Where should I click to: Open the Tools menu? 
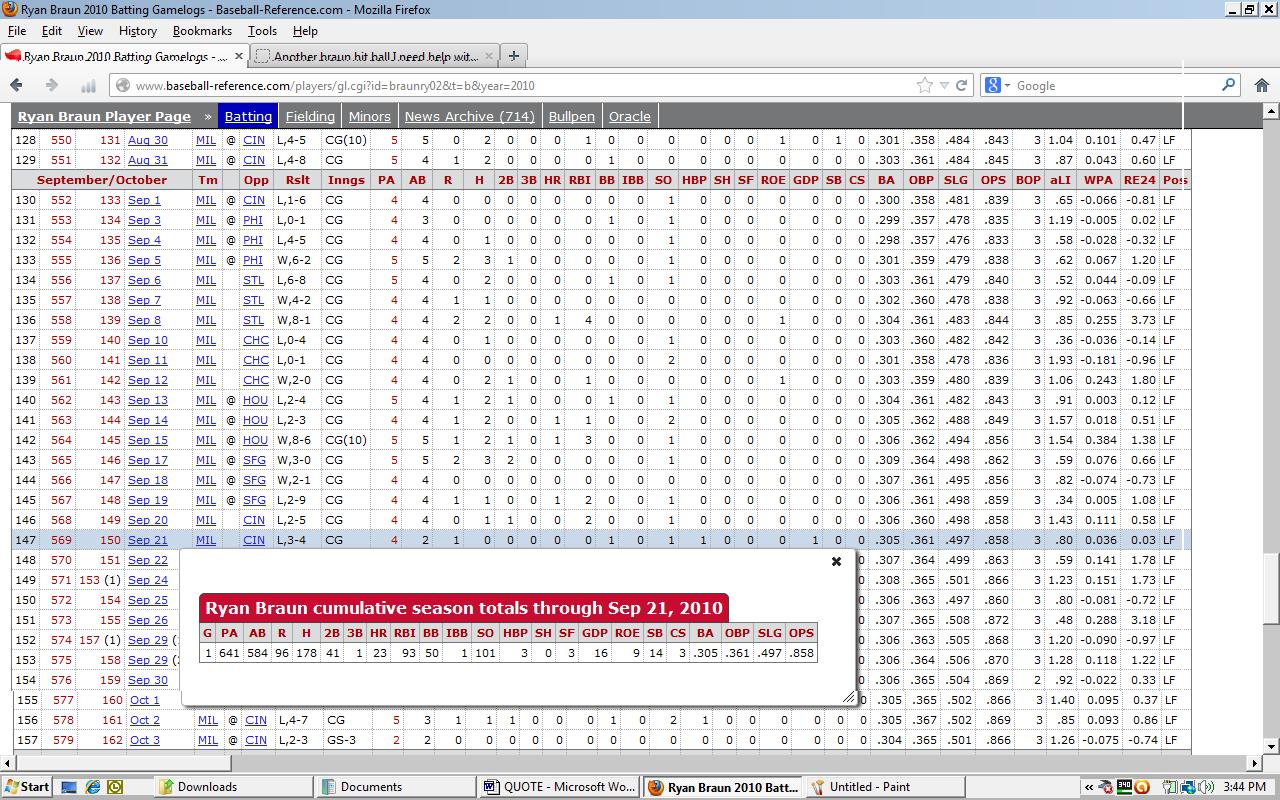click(262, 31)
